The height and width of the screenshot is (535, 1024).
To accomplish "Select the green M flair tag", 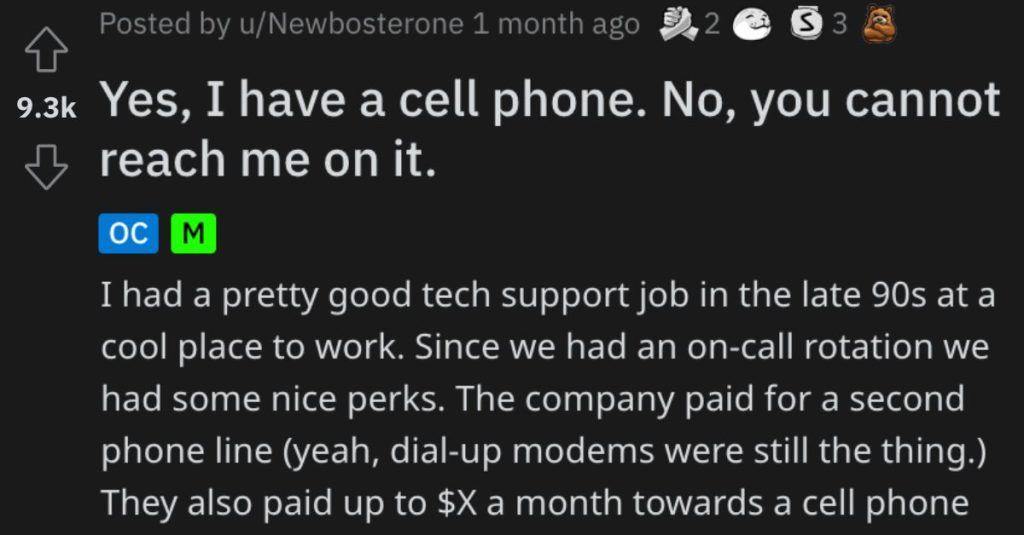I will coord(193,233).
